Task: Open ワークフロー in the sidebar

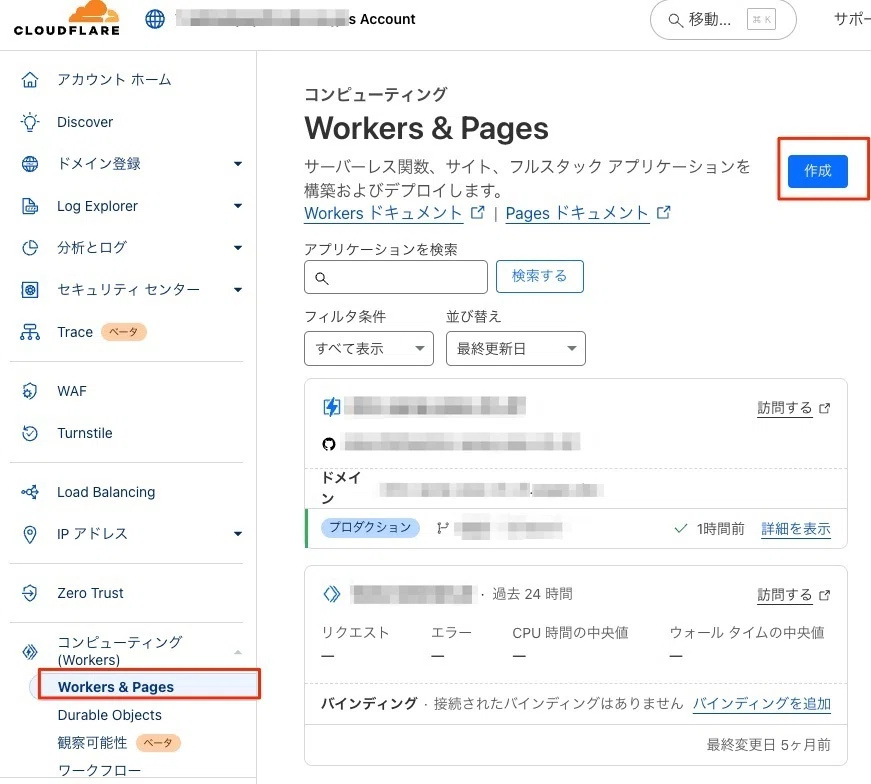Action: point(99,771)
